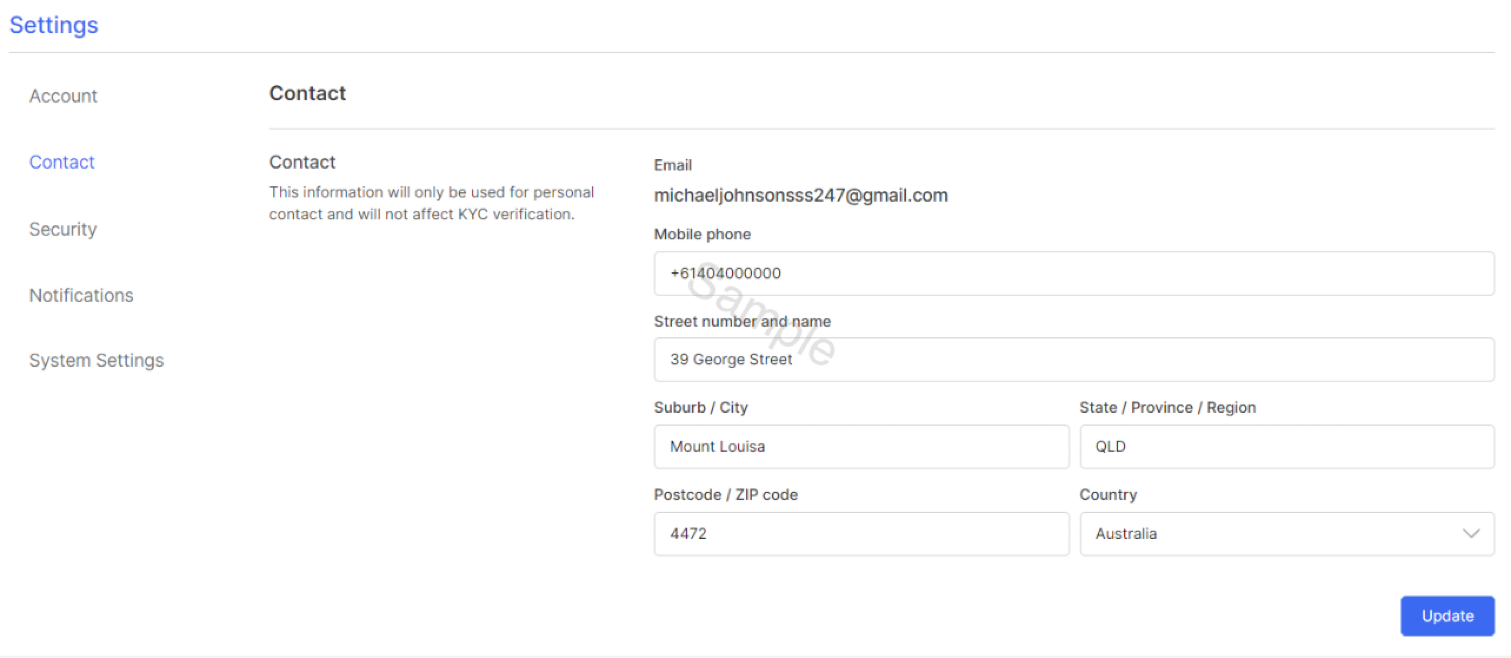This screenshot has height=658, width=1511.
Task: Click the Update button
Action: [1447, 616]
